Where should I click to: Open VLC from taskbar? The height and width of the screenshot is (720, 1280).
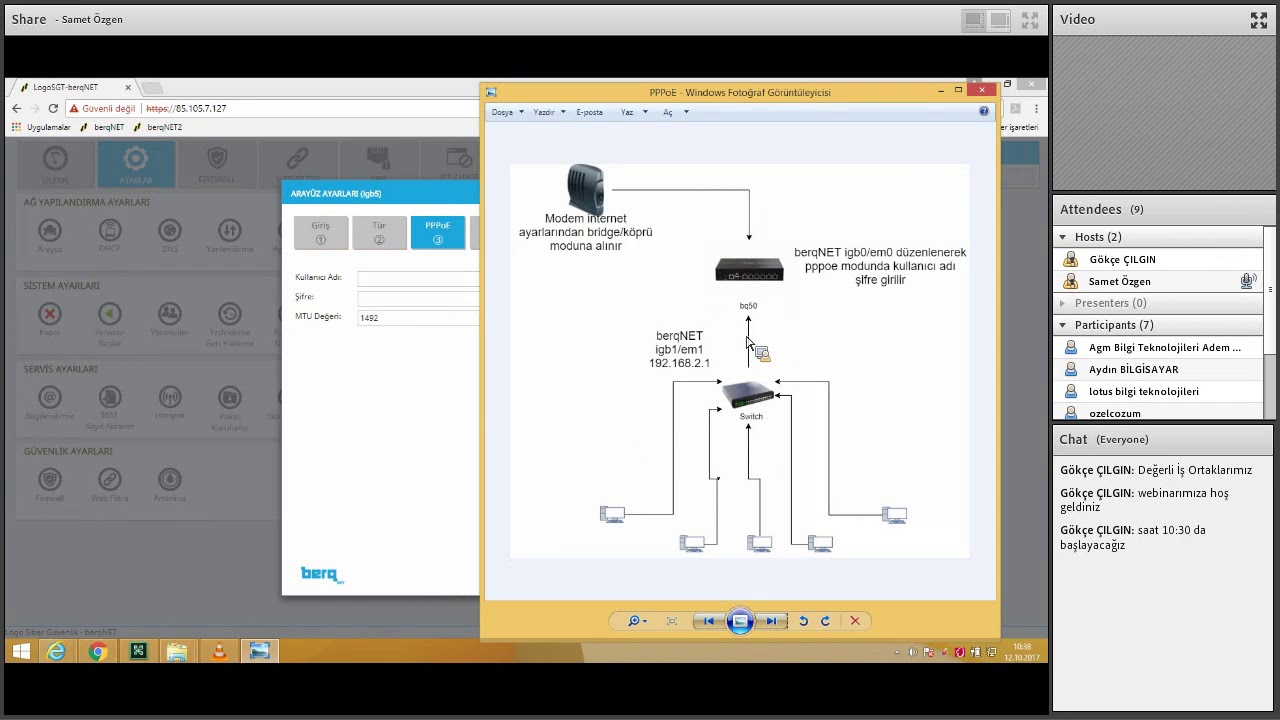(219, 651)
